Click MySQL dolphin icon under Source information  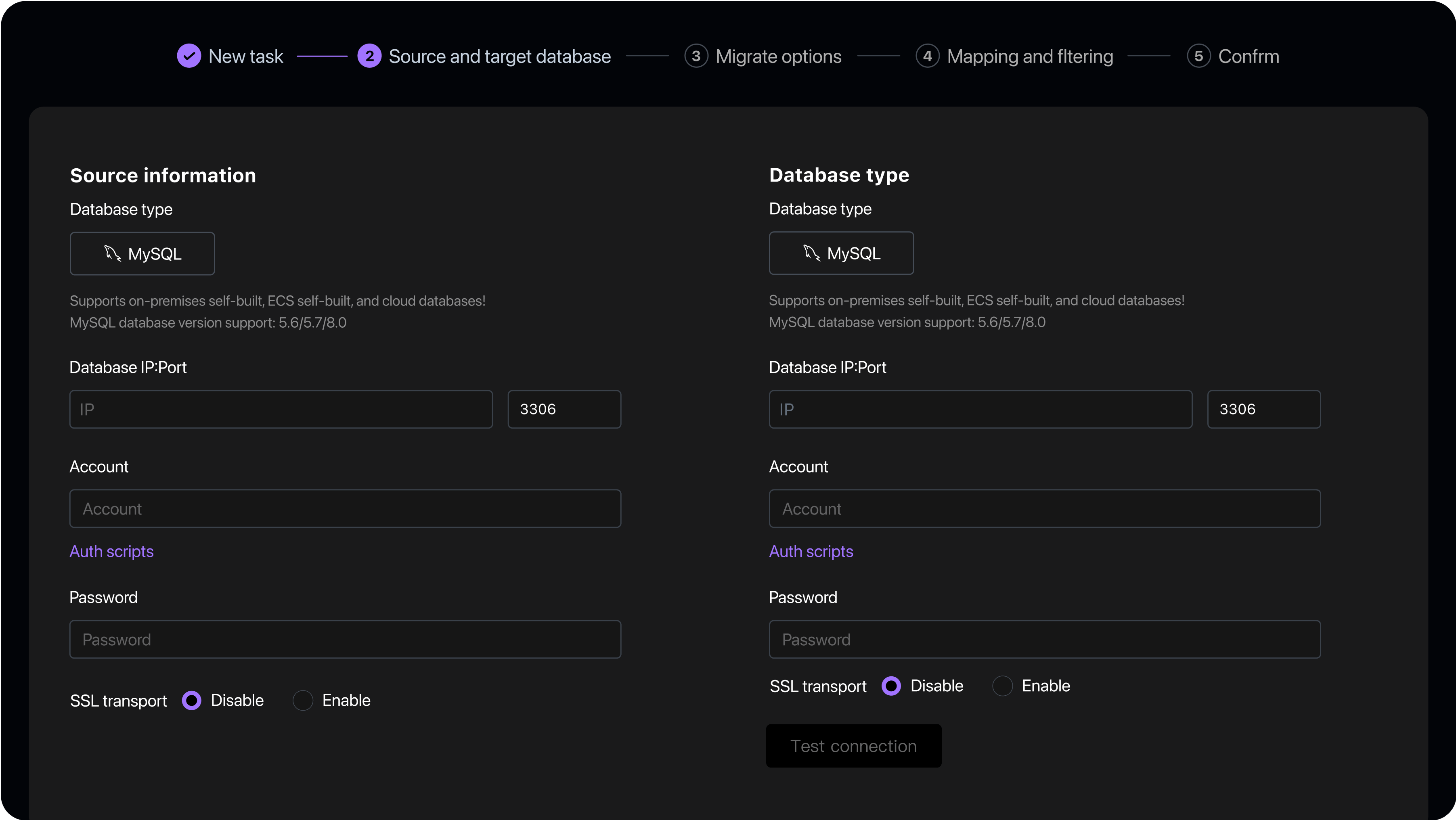113,253
